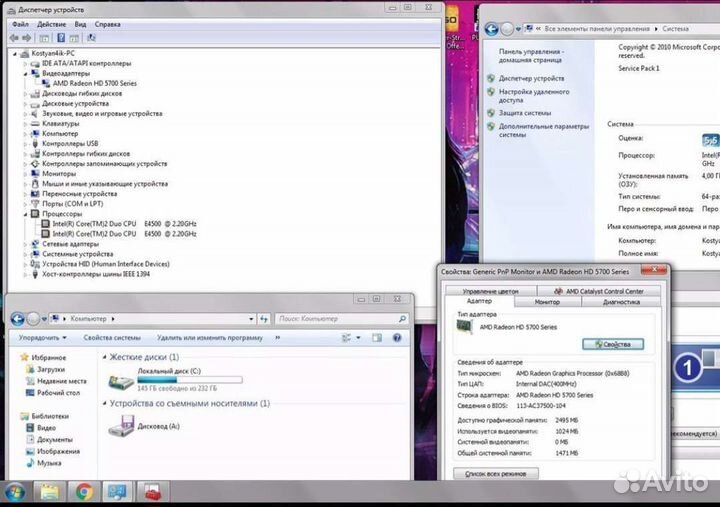Open Рабочий стол in navigation pane
Screen dimensions: 720x507
click(58, 393)
